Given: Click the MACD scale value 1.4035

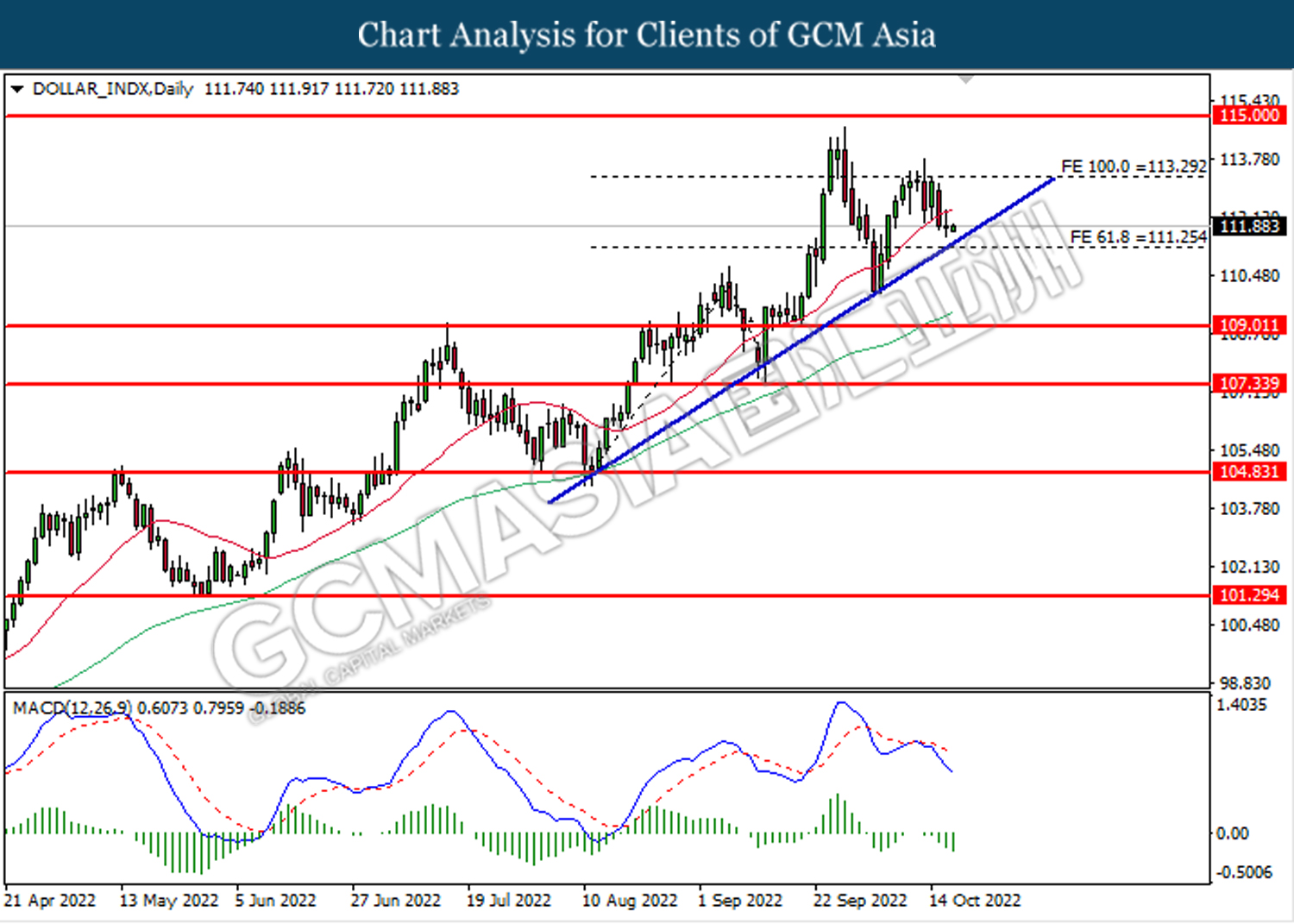Looking at the screenshot, I should (1241, 705).
